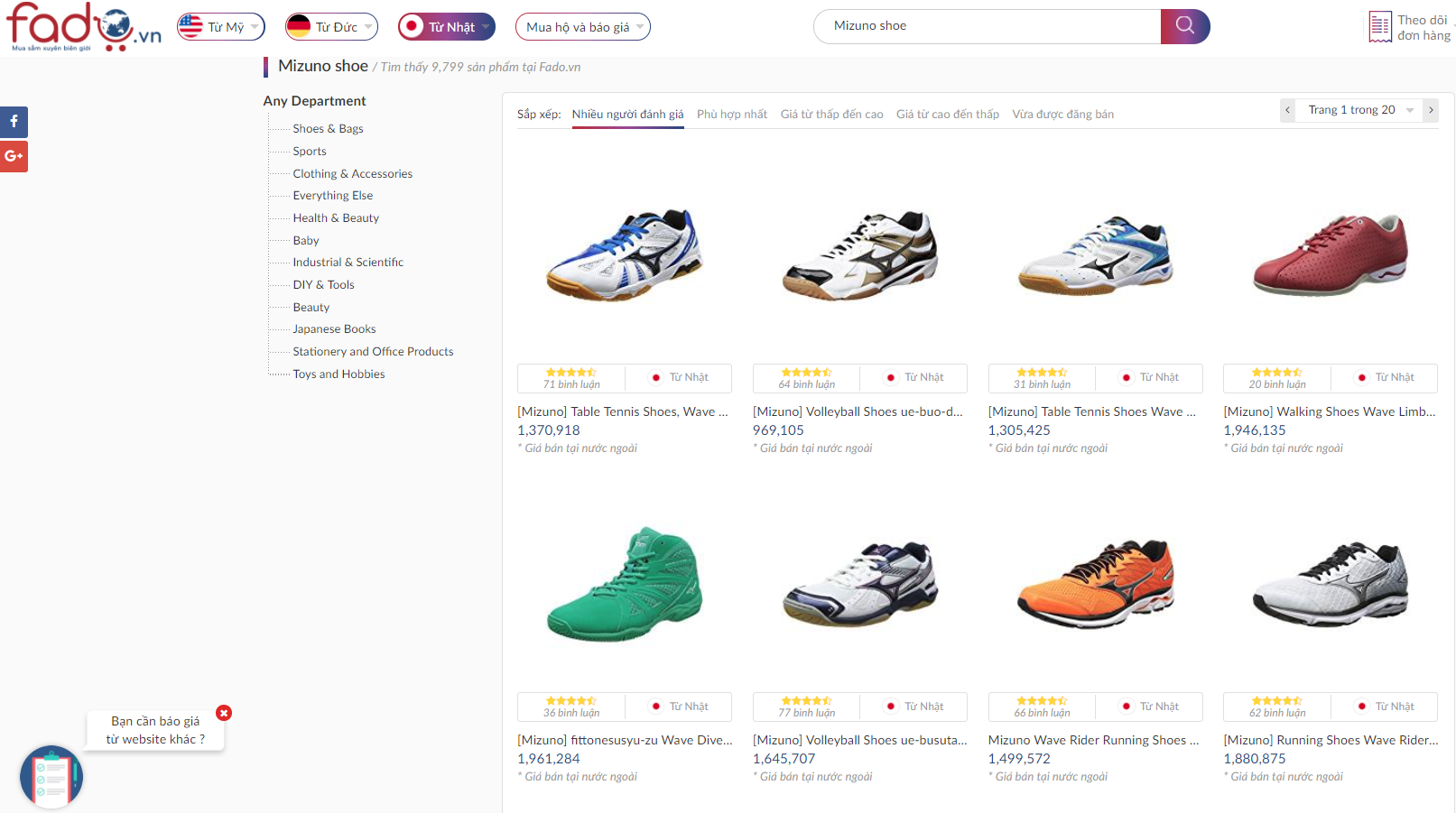Select Clothing & Accessories department

click(x=353, y=174)
